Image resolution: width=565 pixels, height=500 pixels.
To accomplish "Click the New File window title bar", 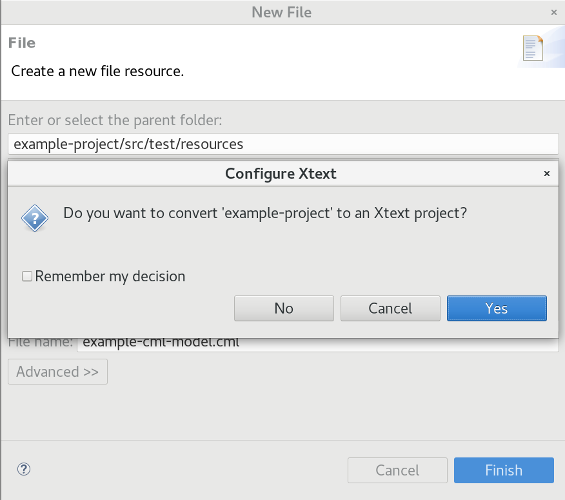I will pos(282,12).
